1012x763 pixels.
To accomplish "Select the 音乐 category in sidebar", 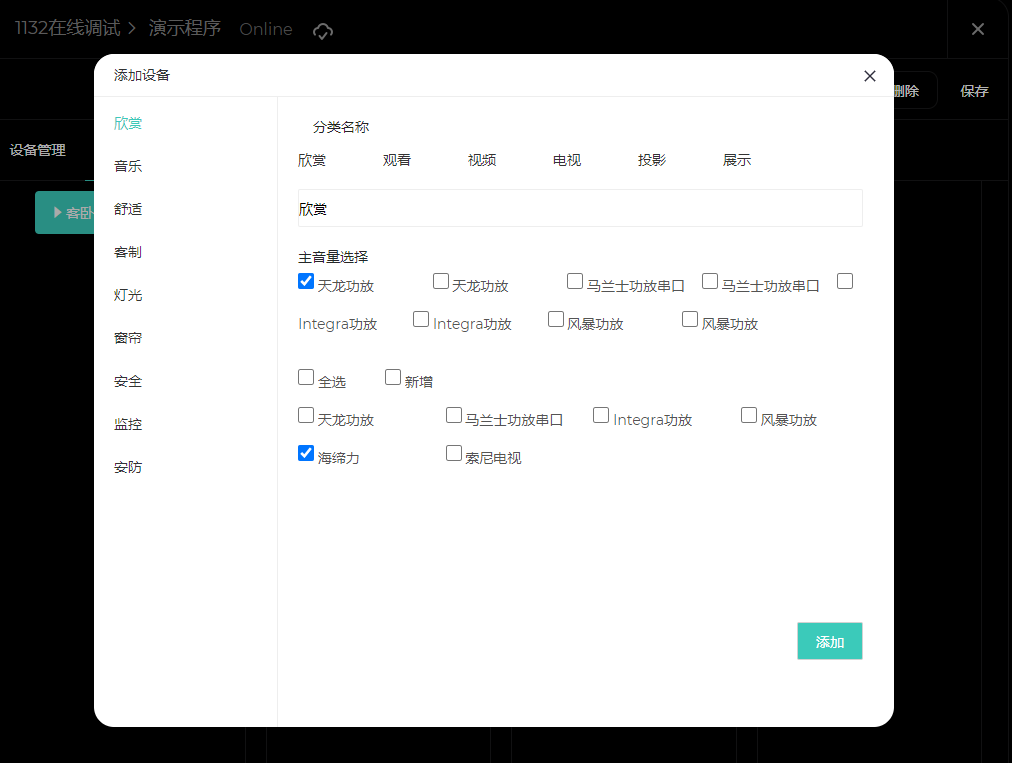I will [128, 167].
